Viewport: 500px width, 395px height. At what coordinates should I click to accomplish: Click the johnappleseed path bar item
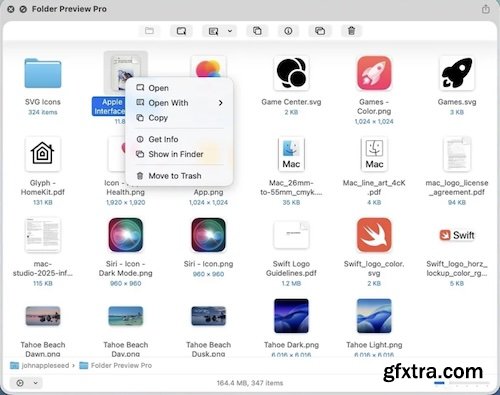coord(40,365)
